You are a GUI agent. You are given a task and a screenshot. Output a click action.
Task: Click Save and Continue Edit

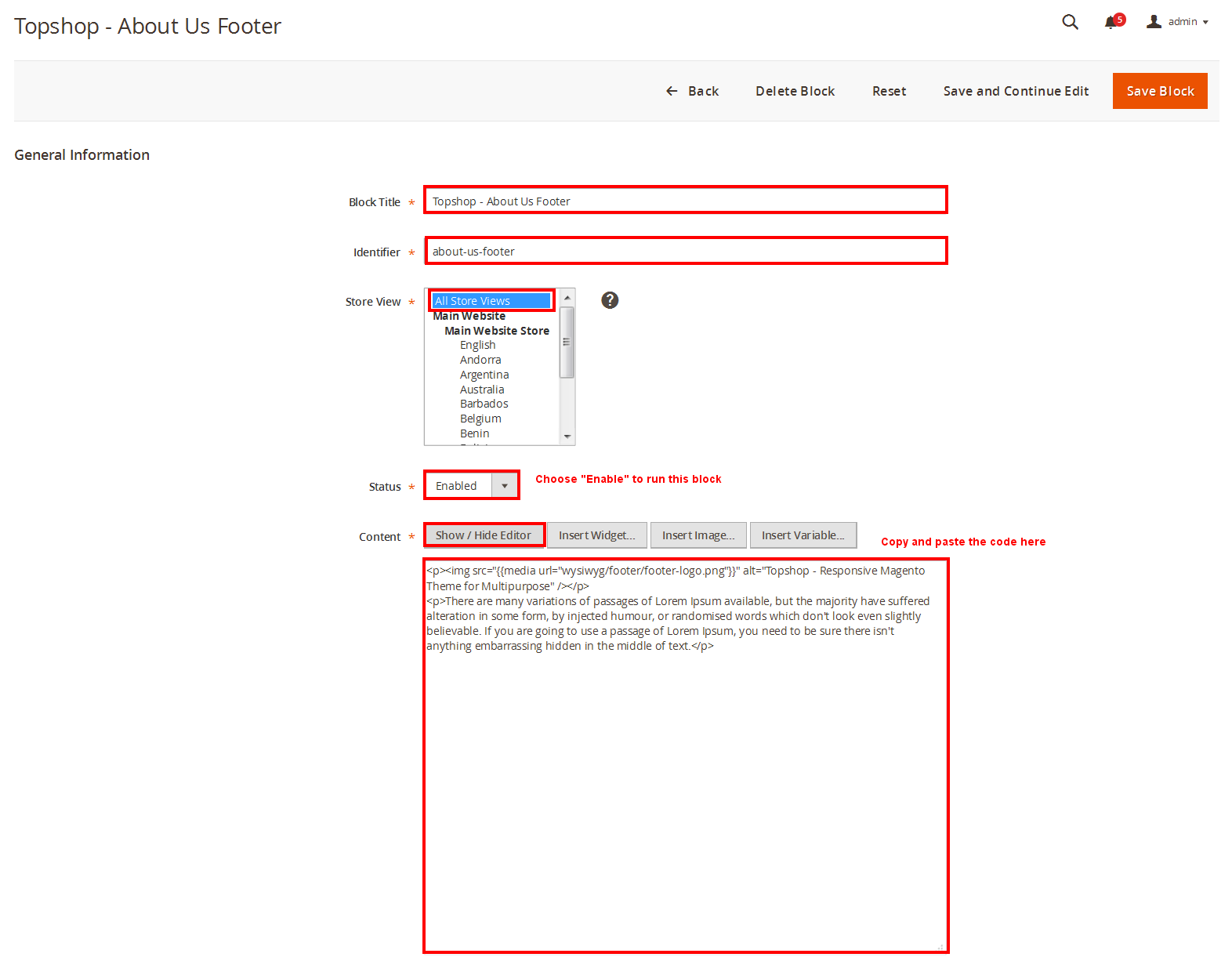point(1016,91)
